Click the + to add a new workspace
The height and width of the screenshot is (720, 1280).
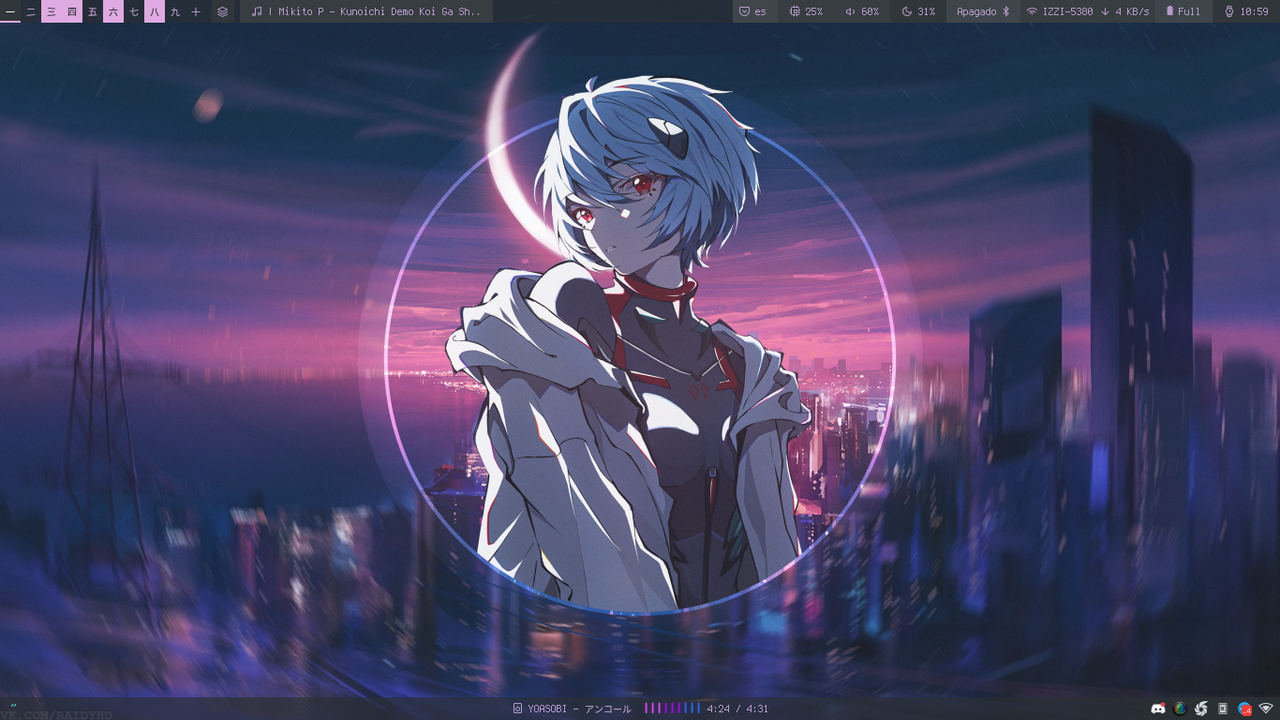point(194,12)
